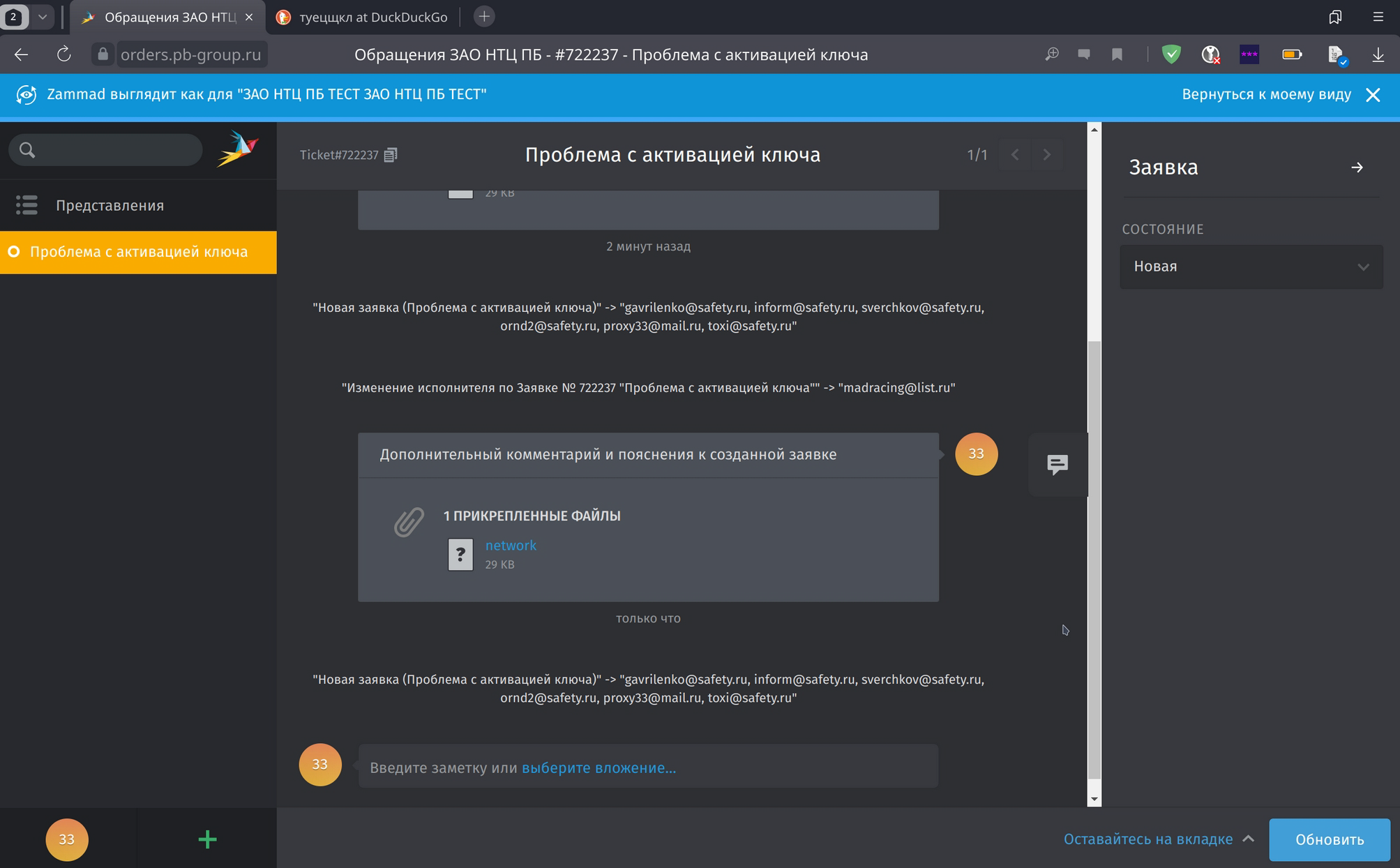Open the network attachment link
The height and width of the screenshot is (868, 1400).
tap(511, 545)
